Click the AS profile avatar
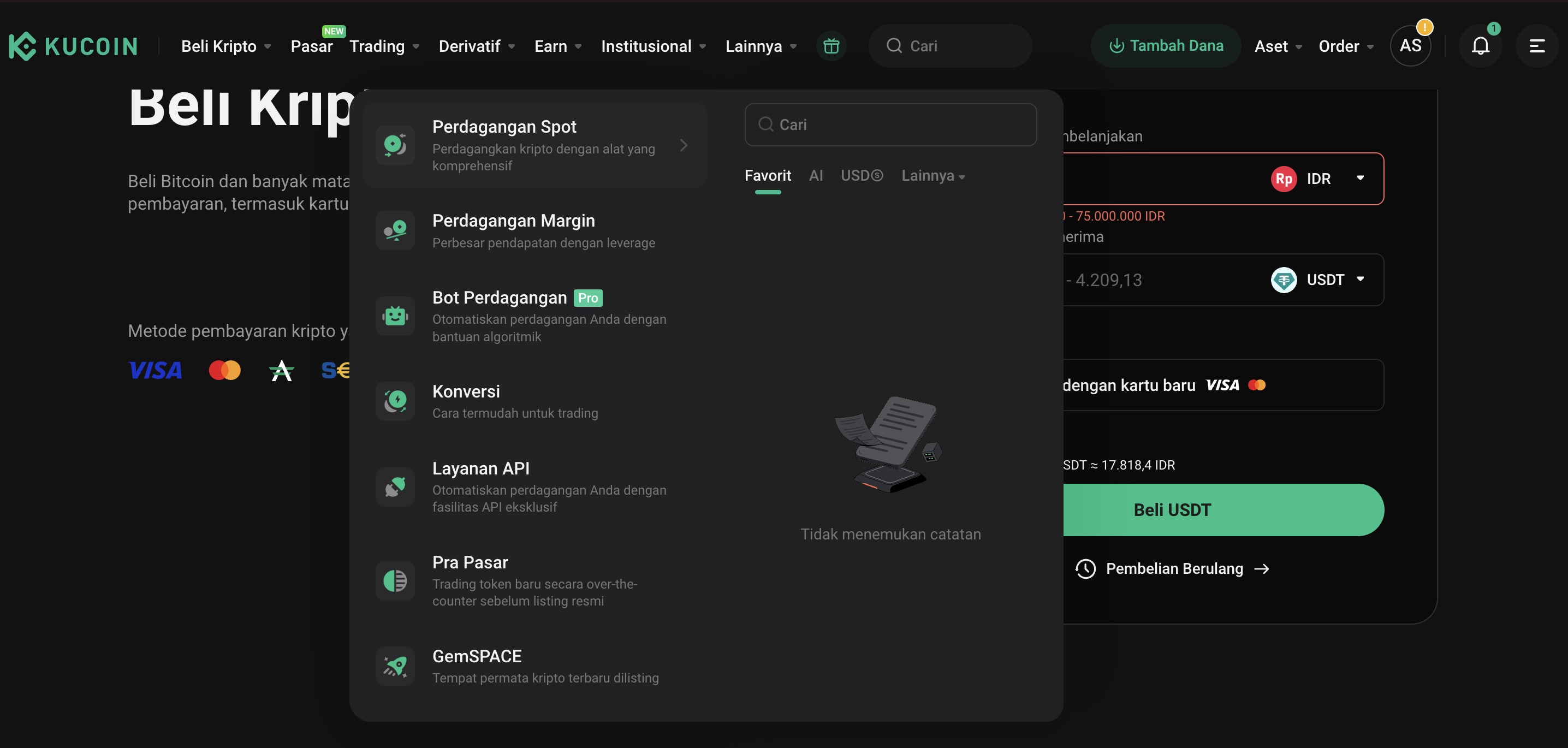The width and height of the screenshot is (1568, 748). 1411,46
